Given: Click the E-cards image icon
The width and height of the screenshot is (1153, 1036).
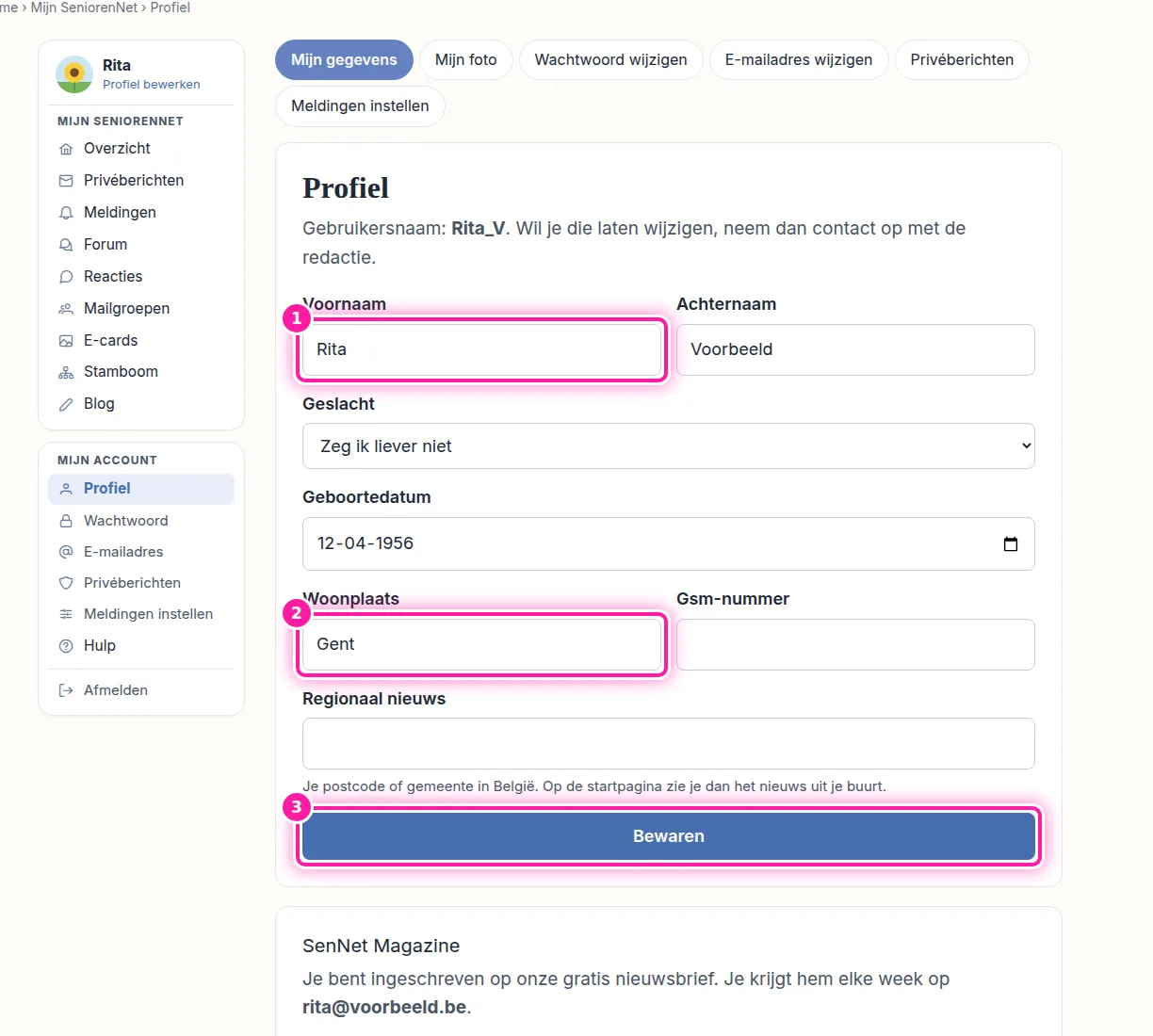Looking at the screenshot, I should [66, 341].
